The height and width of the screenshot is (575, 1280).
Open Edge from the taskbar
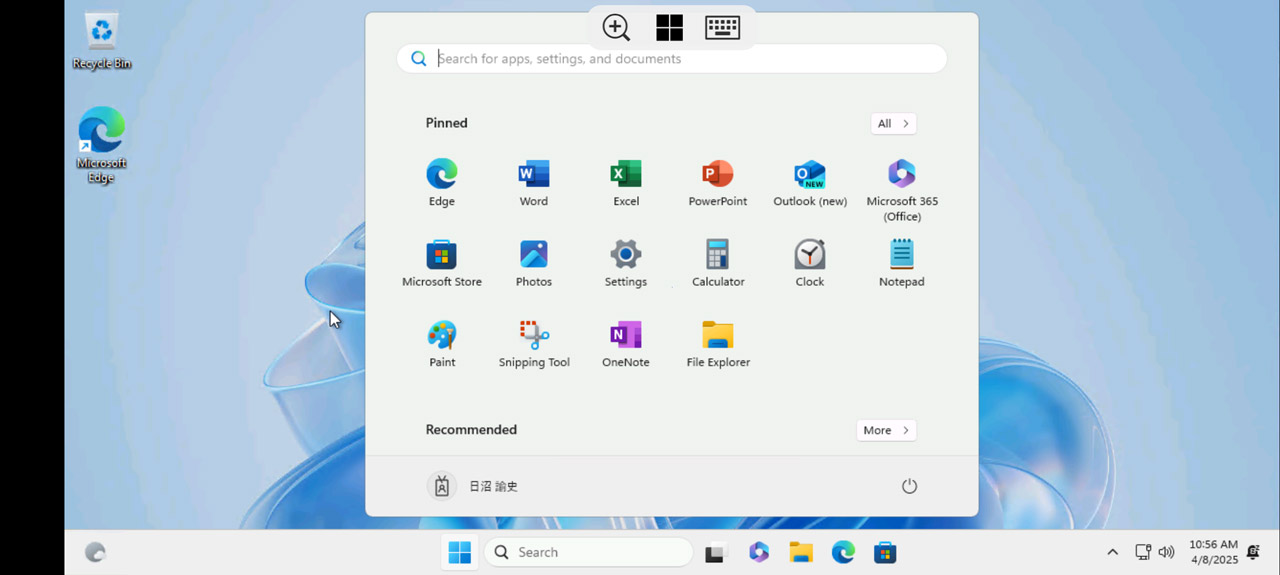(843, 552)
